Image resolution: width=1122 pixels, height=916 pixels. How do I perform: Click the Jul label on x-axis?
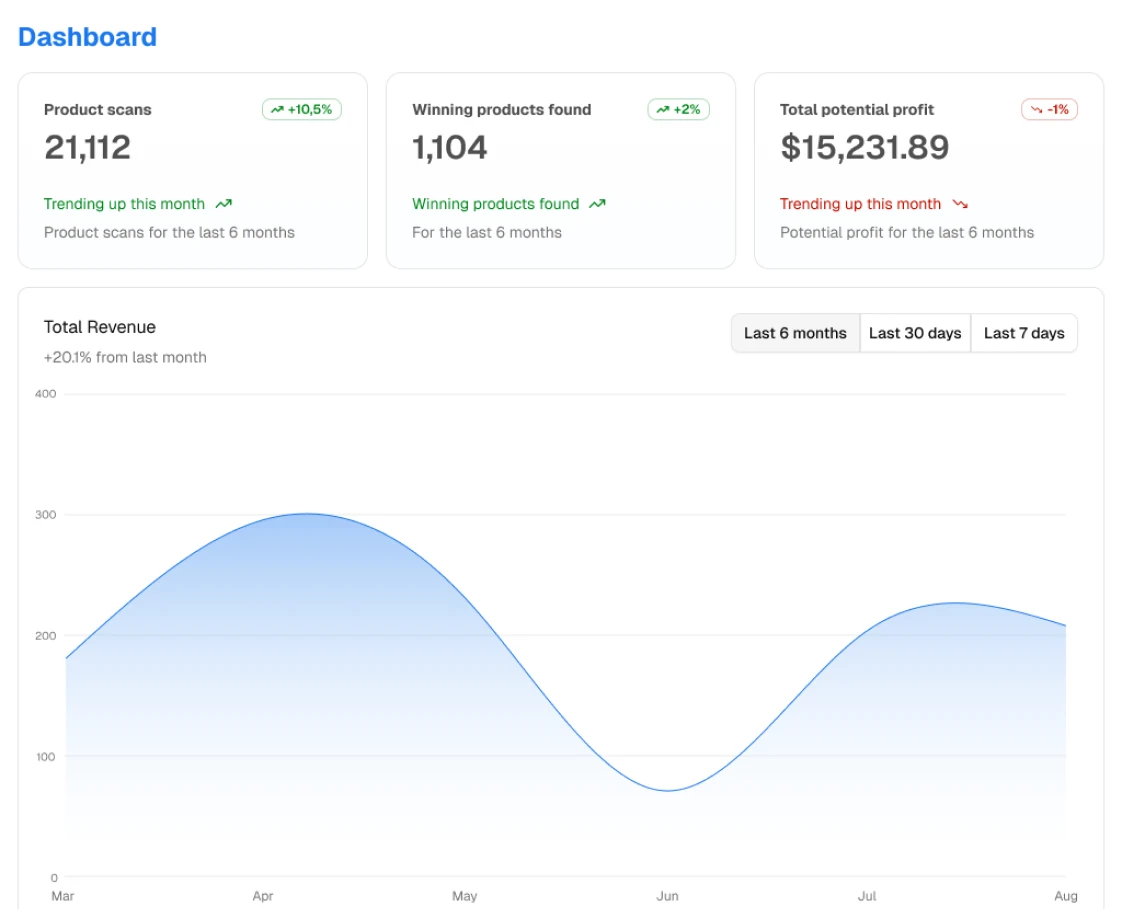(867, 896)
